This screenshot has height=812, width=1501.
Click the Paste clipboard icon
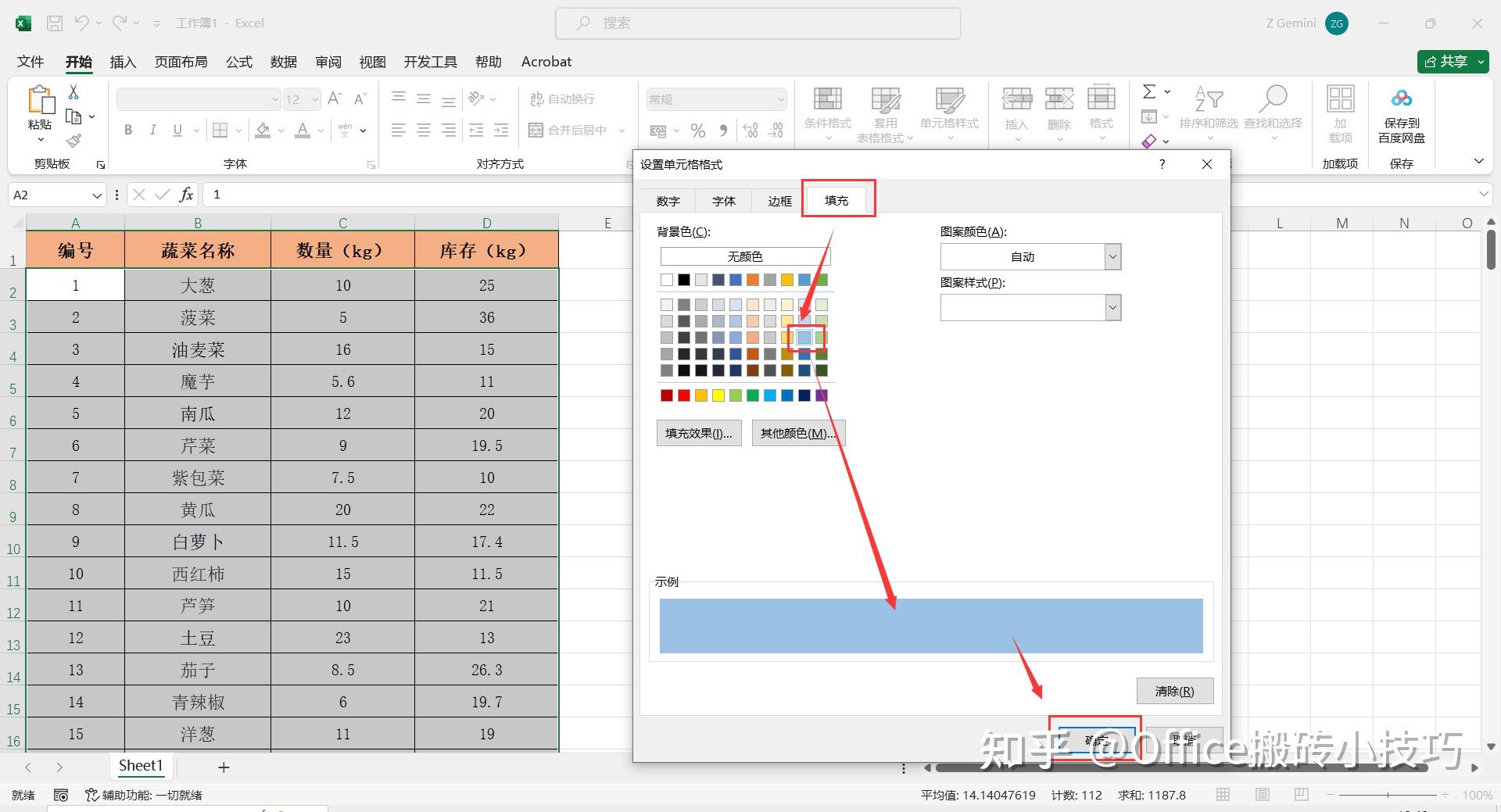pyautogui.click(x=41, y=101)
